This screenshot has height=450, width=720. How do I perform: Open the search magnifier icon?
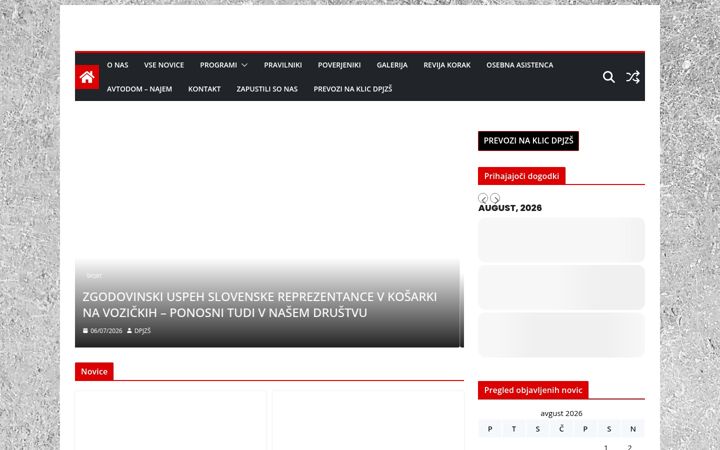(608, 77)
